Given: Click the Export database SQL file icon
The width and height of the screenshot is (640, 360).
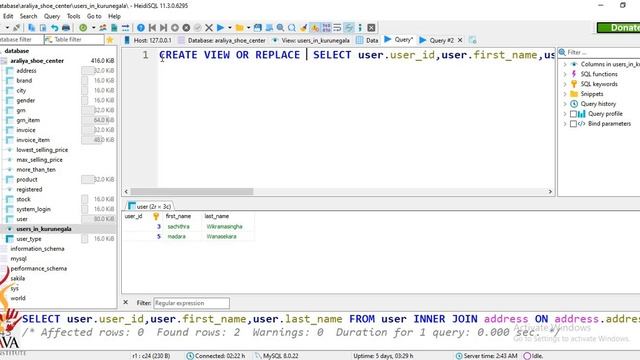Looking at the screenshot, I should [114, 28].
